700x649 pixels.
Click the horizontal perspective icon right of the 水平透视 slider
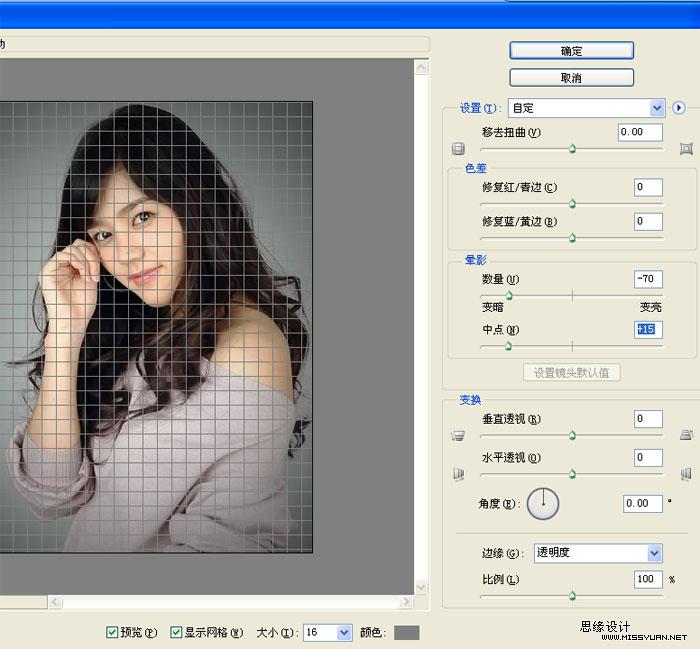pos(686,474)
